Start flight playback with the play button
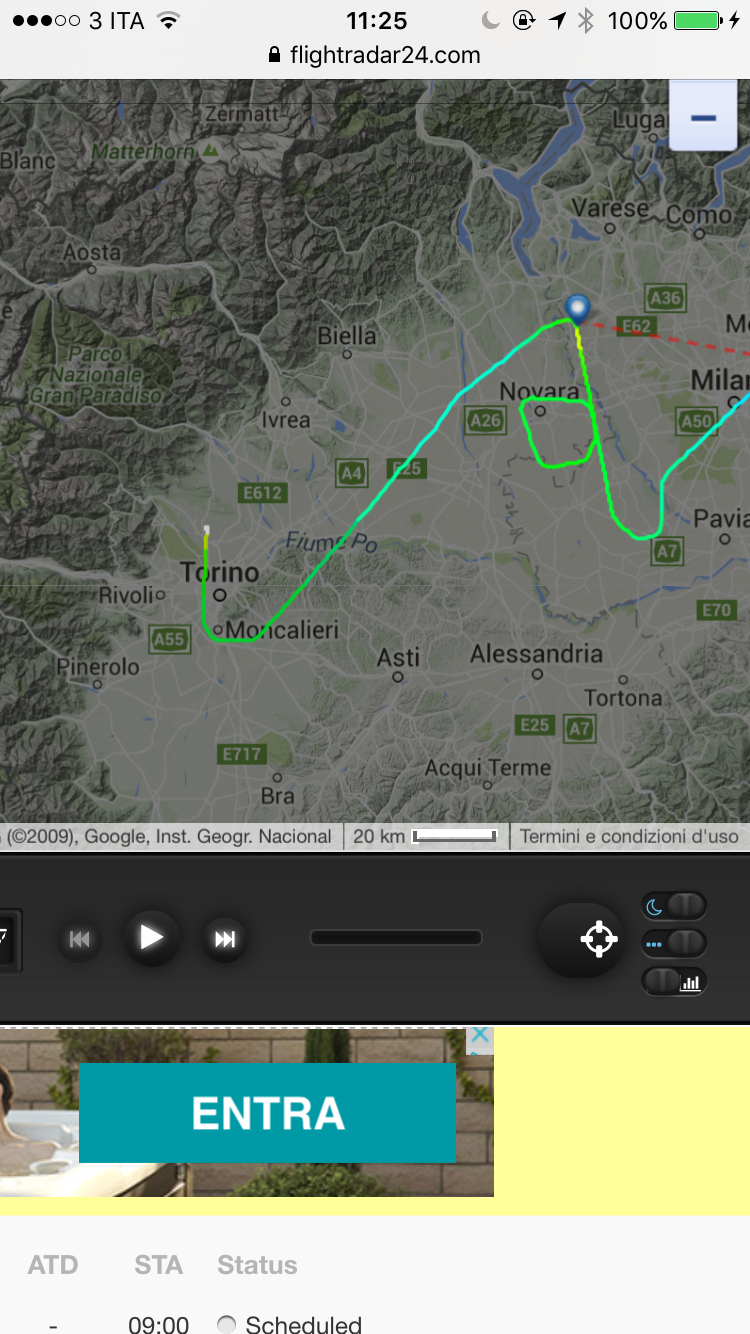The height and width of the screenshot is (1334, 750). [x=152, y=937]
